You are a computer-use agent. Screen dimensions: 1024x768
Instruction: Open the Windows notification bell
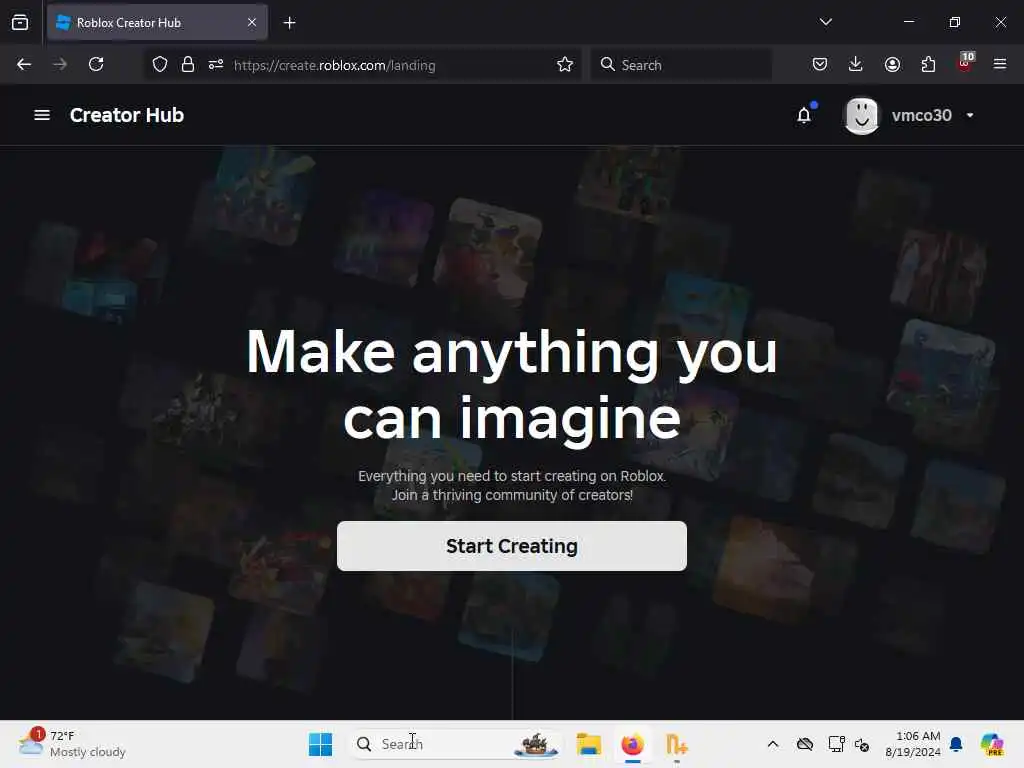click(956, 744)
